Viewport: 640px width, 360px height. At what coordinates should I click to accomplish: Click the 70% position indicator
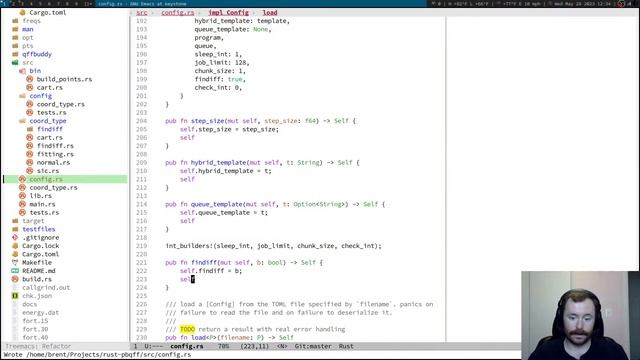[223, 346]
